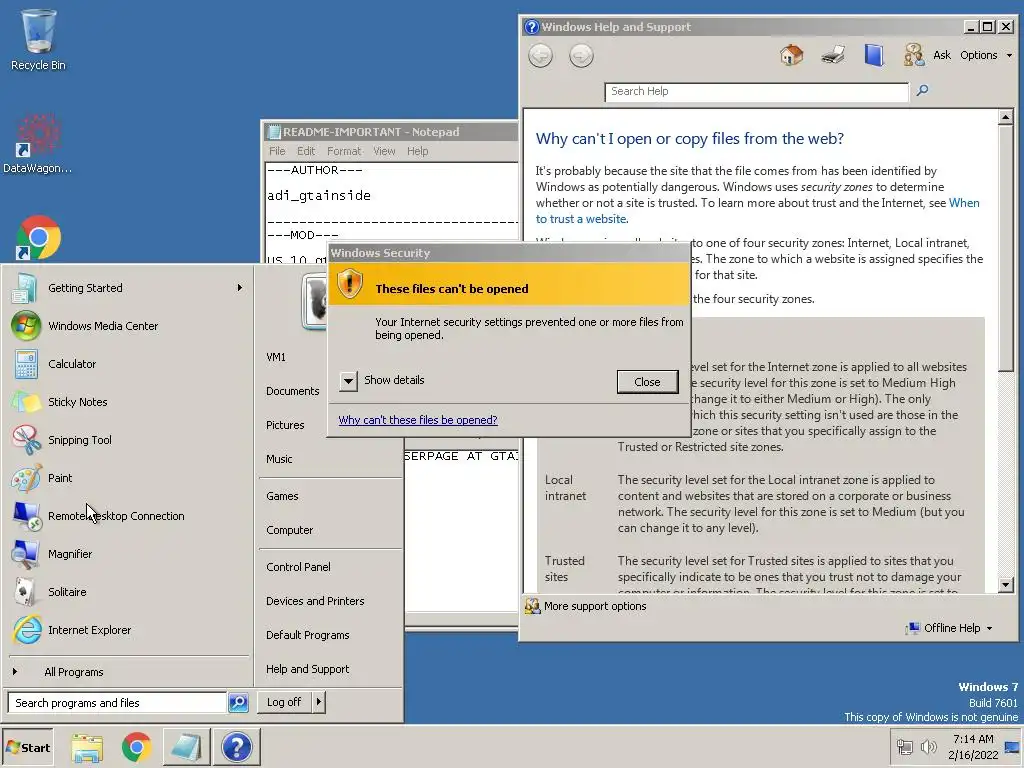Open the Browse Help book icon
The image size is (1024, 768).
coord(873,55)
